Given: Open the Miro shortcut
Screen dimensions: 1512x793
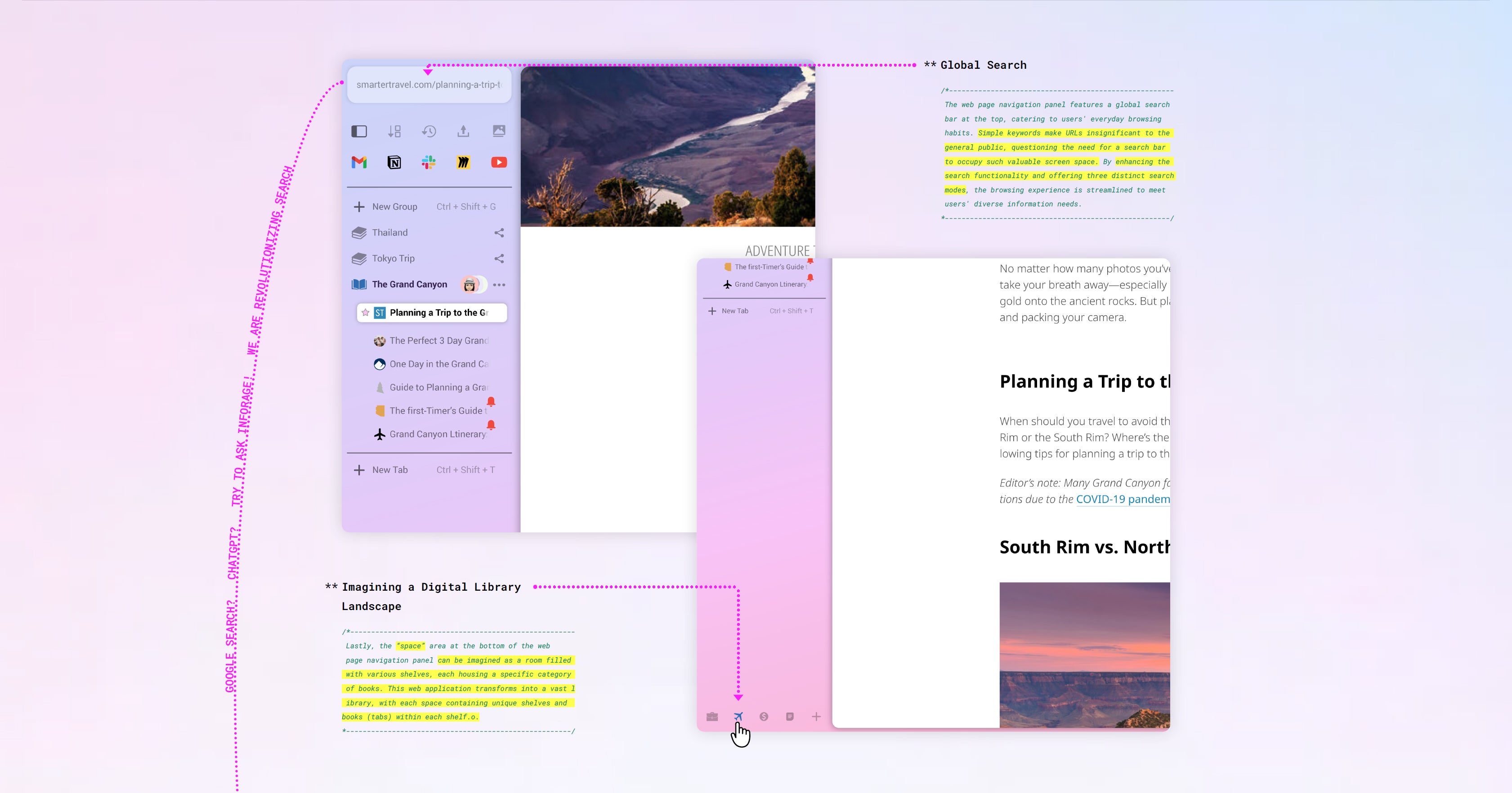Looking at the screenshot, I should click(x=464, y=162).
